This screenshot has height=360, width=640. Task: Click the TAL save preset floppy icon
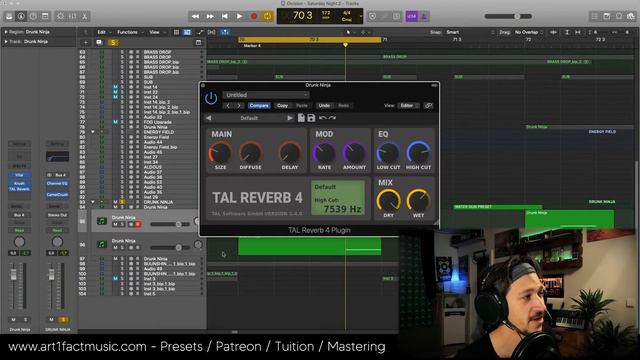(x=311, y=118)
